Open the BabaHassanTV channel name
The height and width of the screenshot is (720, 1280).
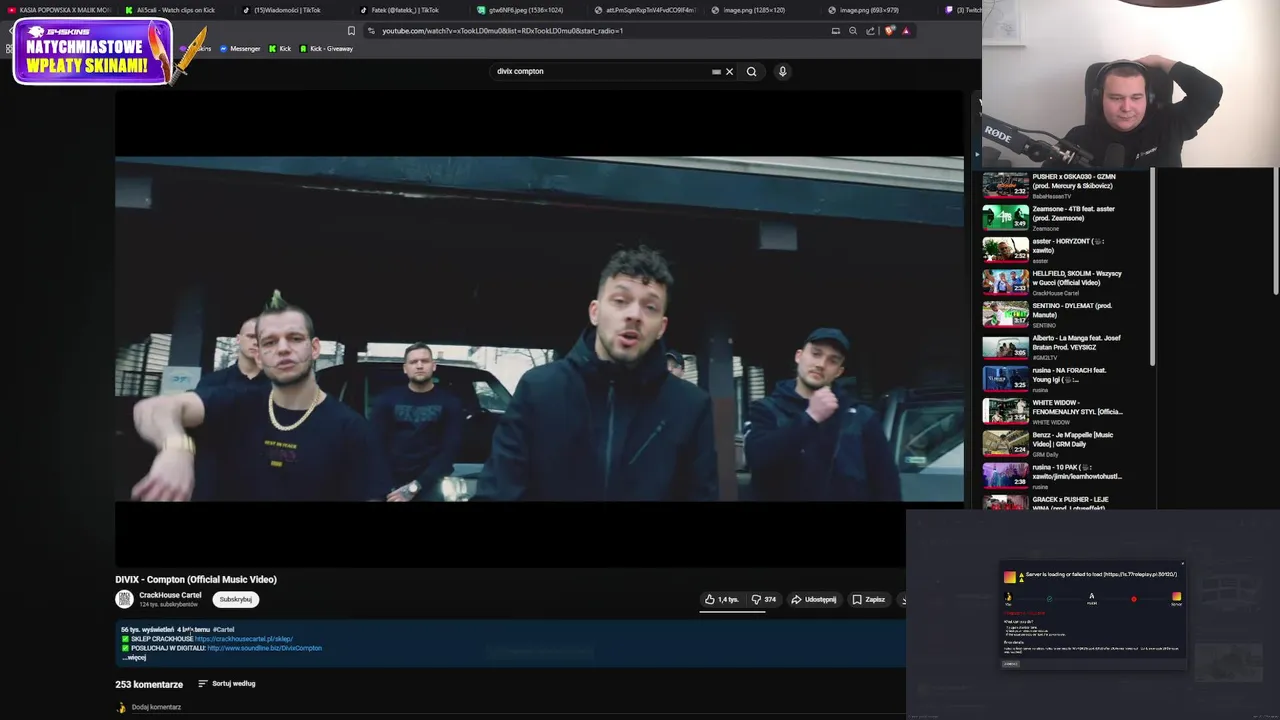pyautogui.click(x=1051, y=196)
